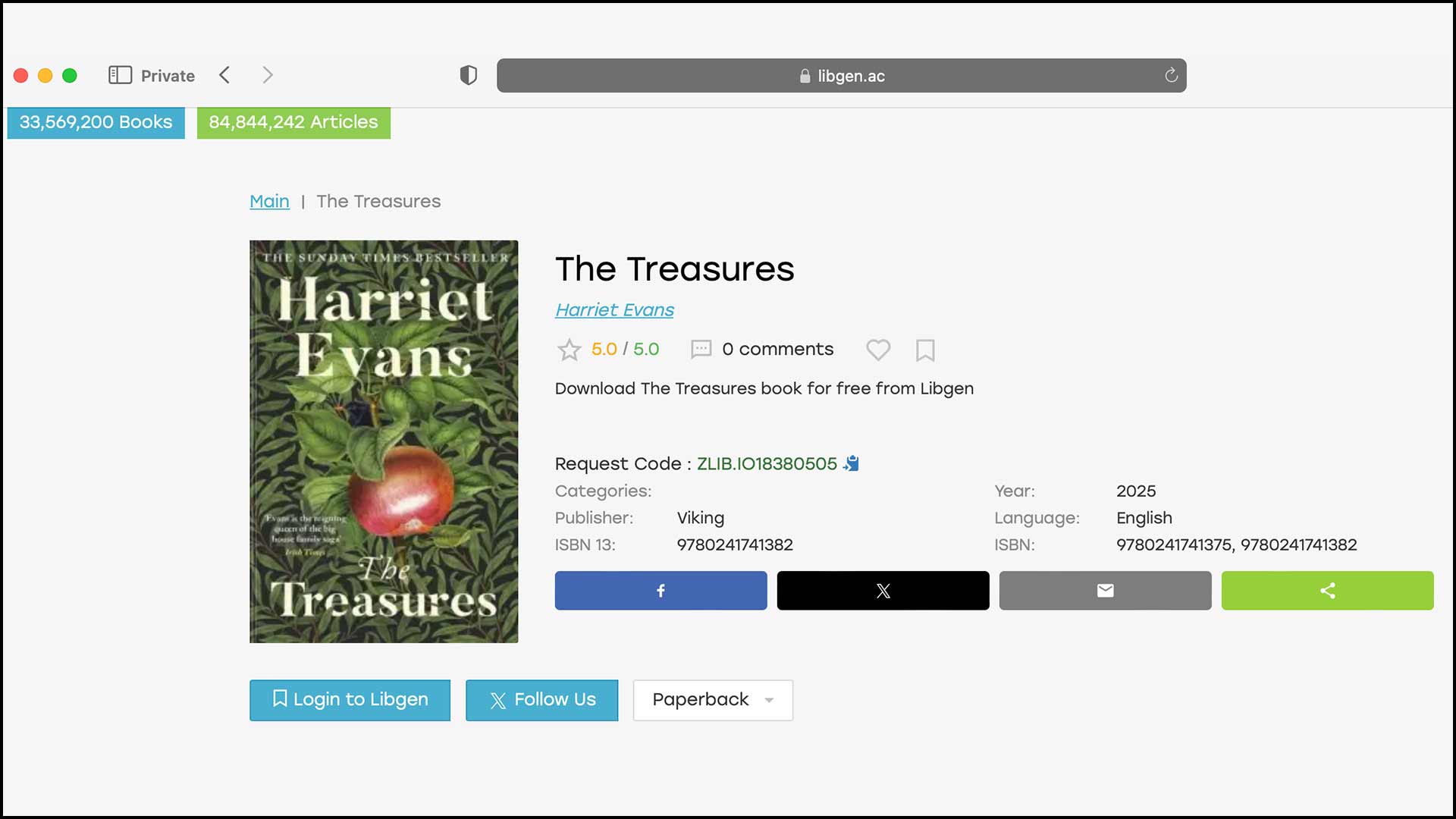Share The Treasures on X

coord(882,591)
